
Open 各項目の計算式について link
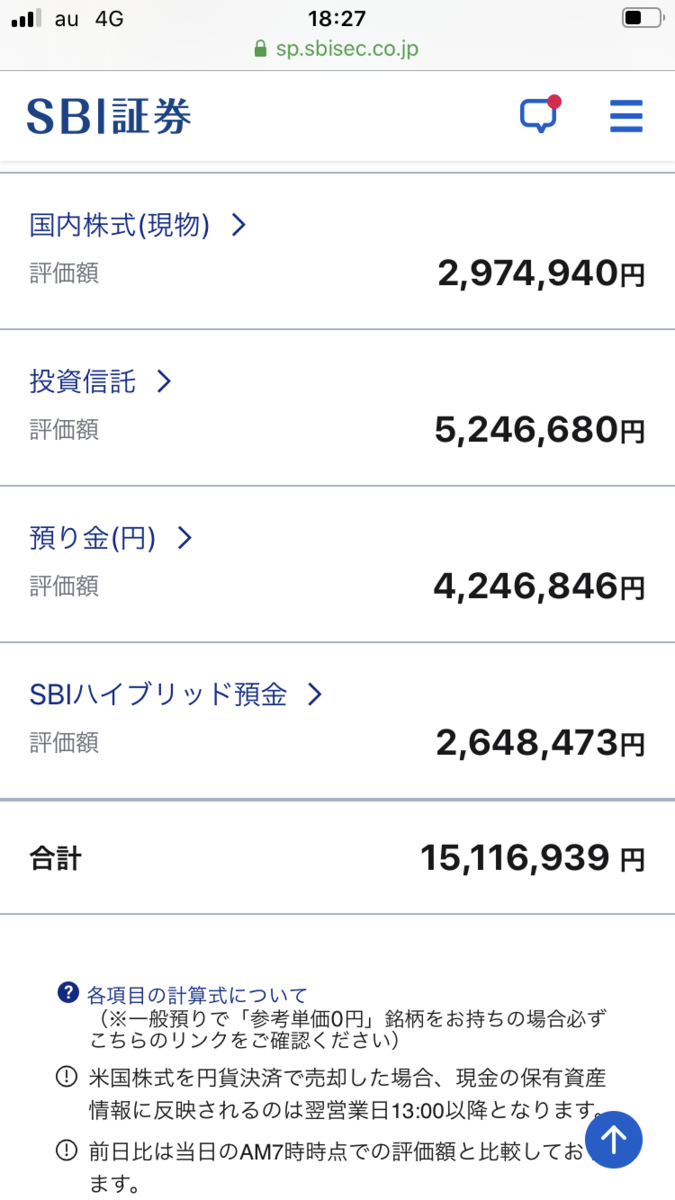(x=197, y=994)
